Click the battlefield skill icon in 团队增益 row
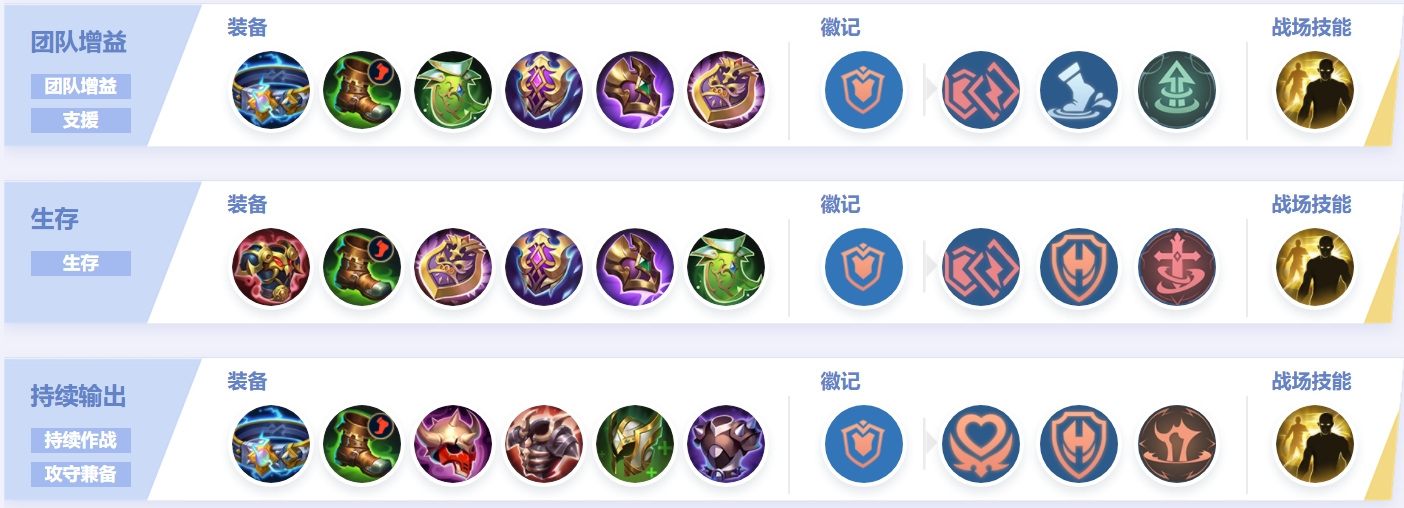The height and width of the screenshot is (508, 1404). 1314,91
